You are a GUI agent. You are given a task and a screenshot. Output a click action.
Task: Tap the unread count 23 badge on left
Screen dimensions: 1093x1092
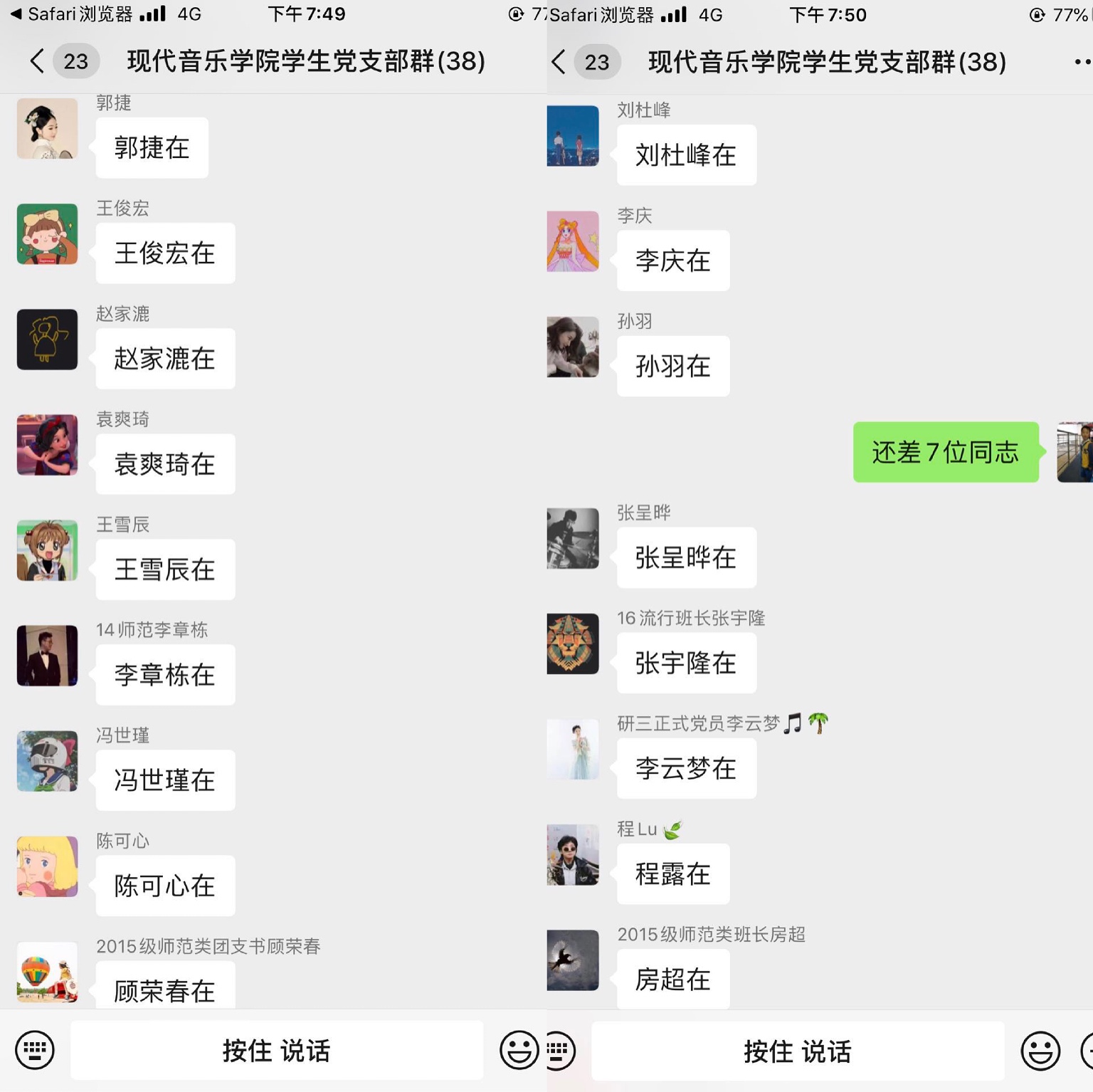point(76,61)
